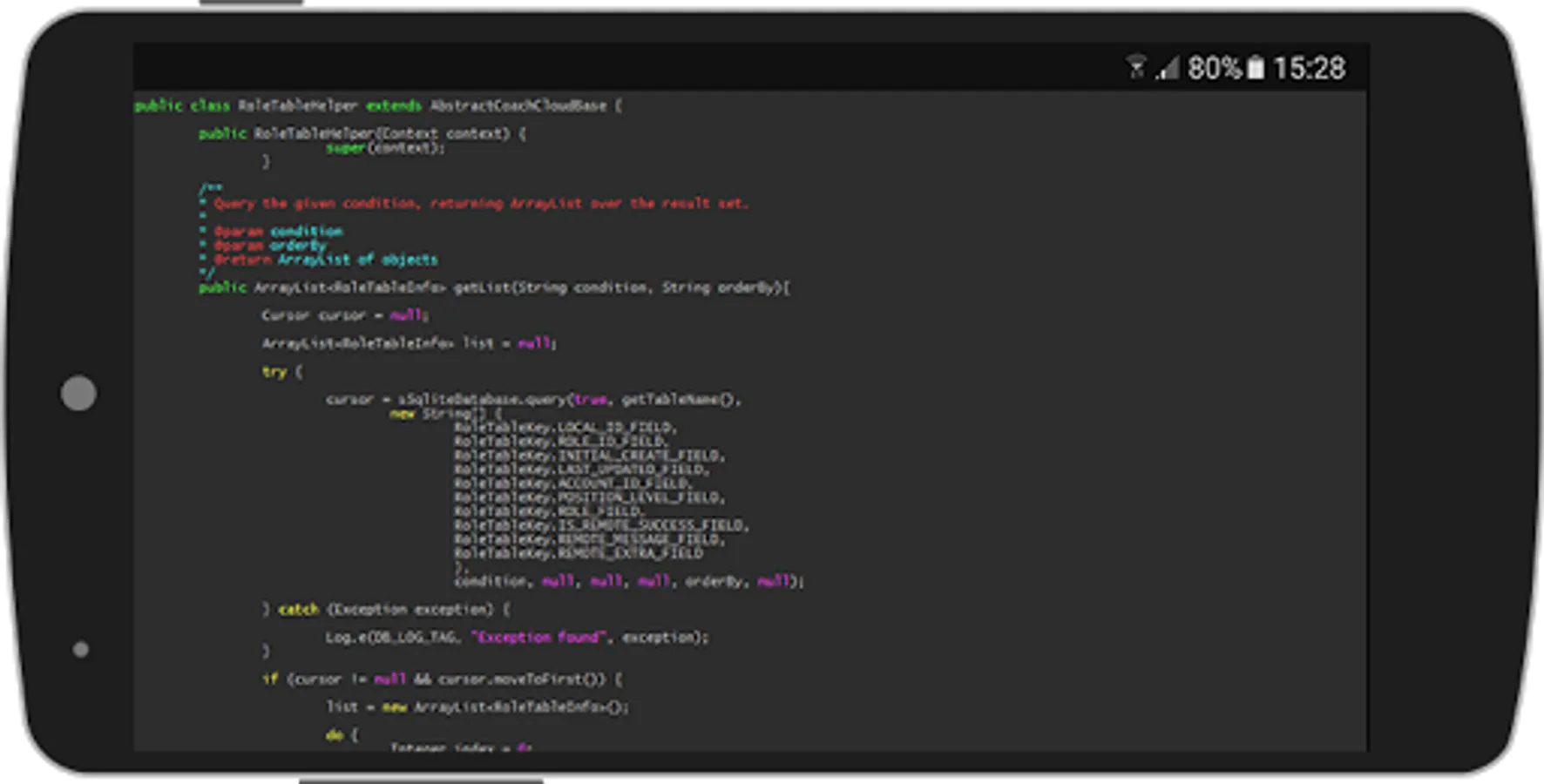Click the 'catch (Exception exception)' line
Viewport: 1544px width, 784px height.
387,610
